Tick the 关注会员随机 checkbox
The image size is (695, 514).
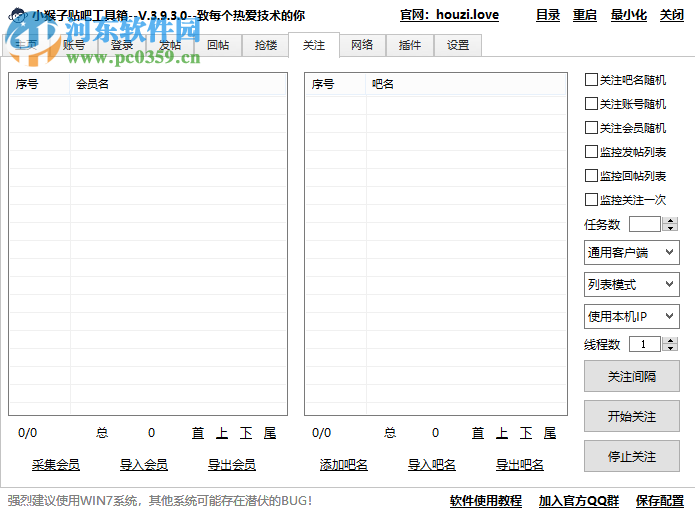[591, 128]
